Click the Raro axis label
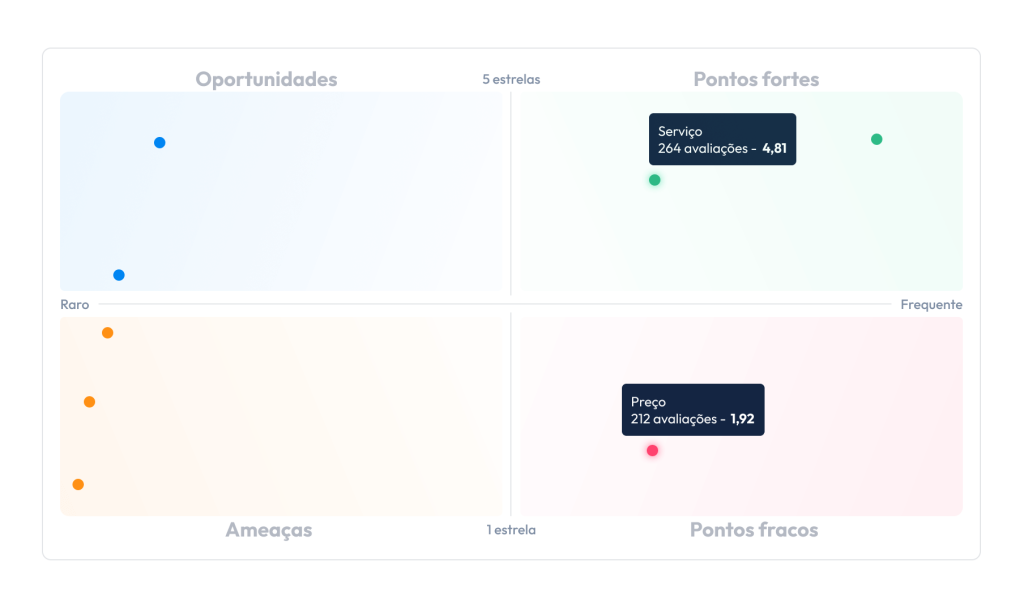Viewport: 1024px width, 609px height. [x=74, y=305]
